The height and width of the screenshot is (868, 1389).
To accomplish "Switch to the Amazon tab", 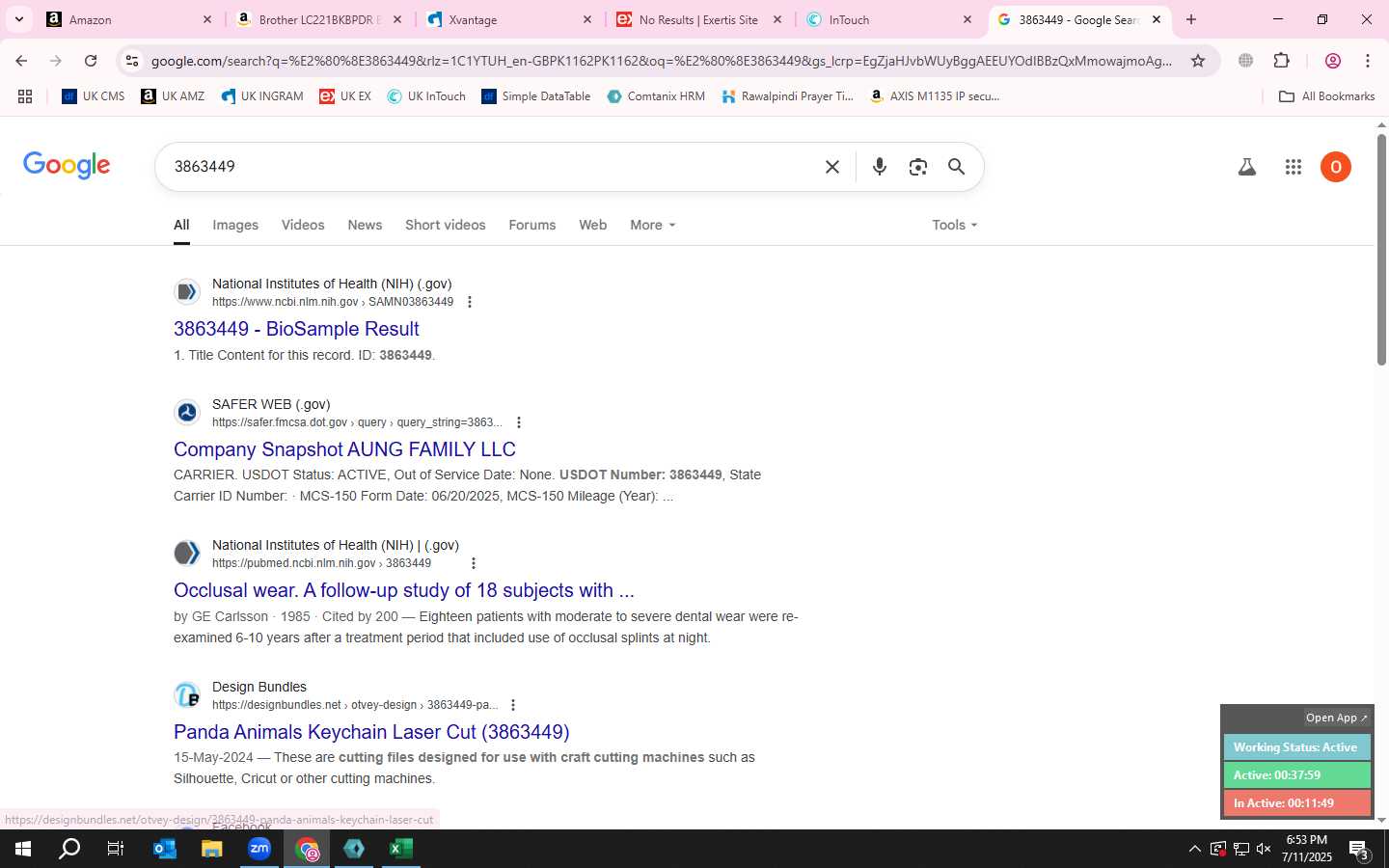I will 130,19.
